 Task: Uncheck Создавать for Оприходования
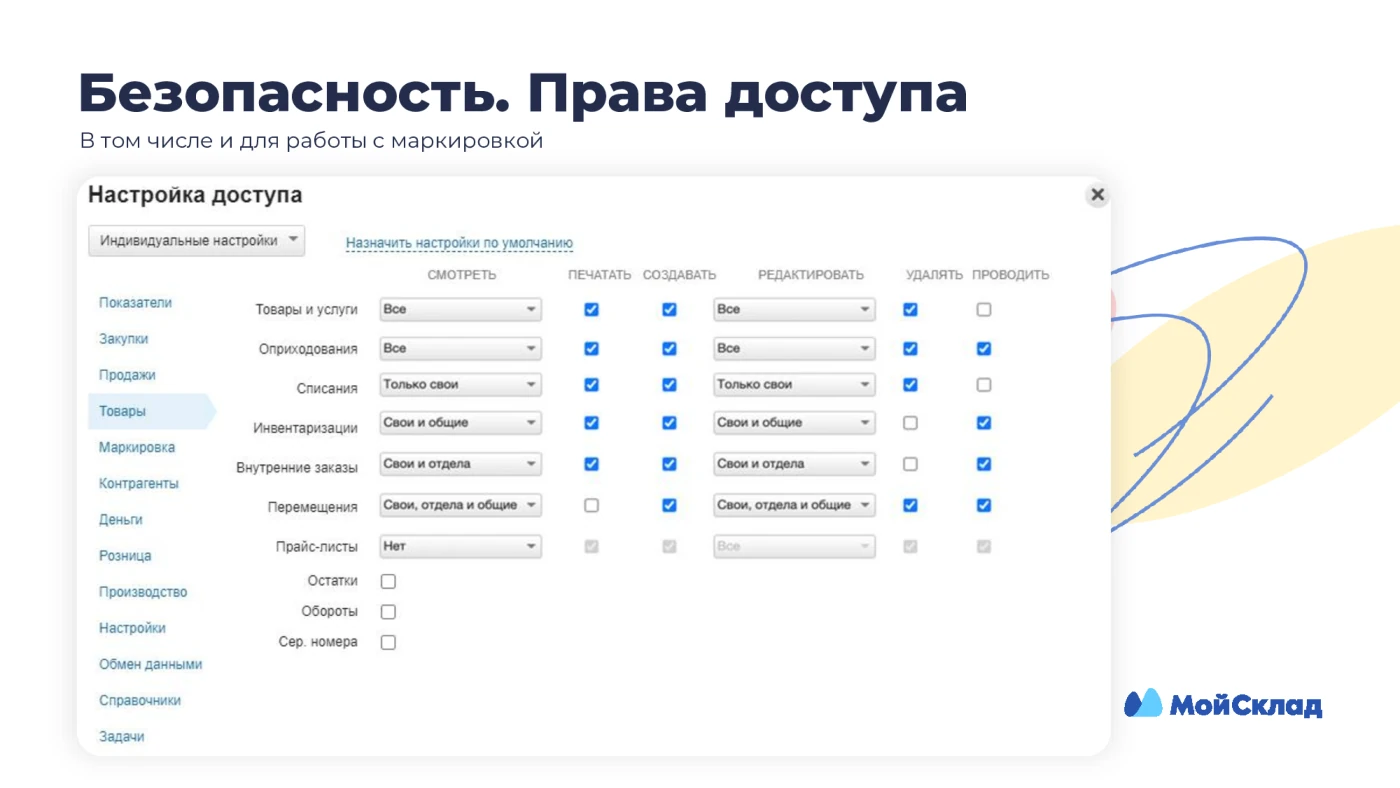(x=669, y=349)
